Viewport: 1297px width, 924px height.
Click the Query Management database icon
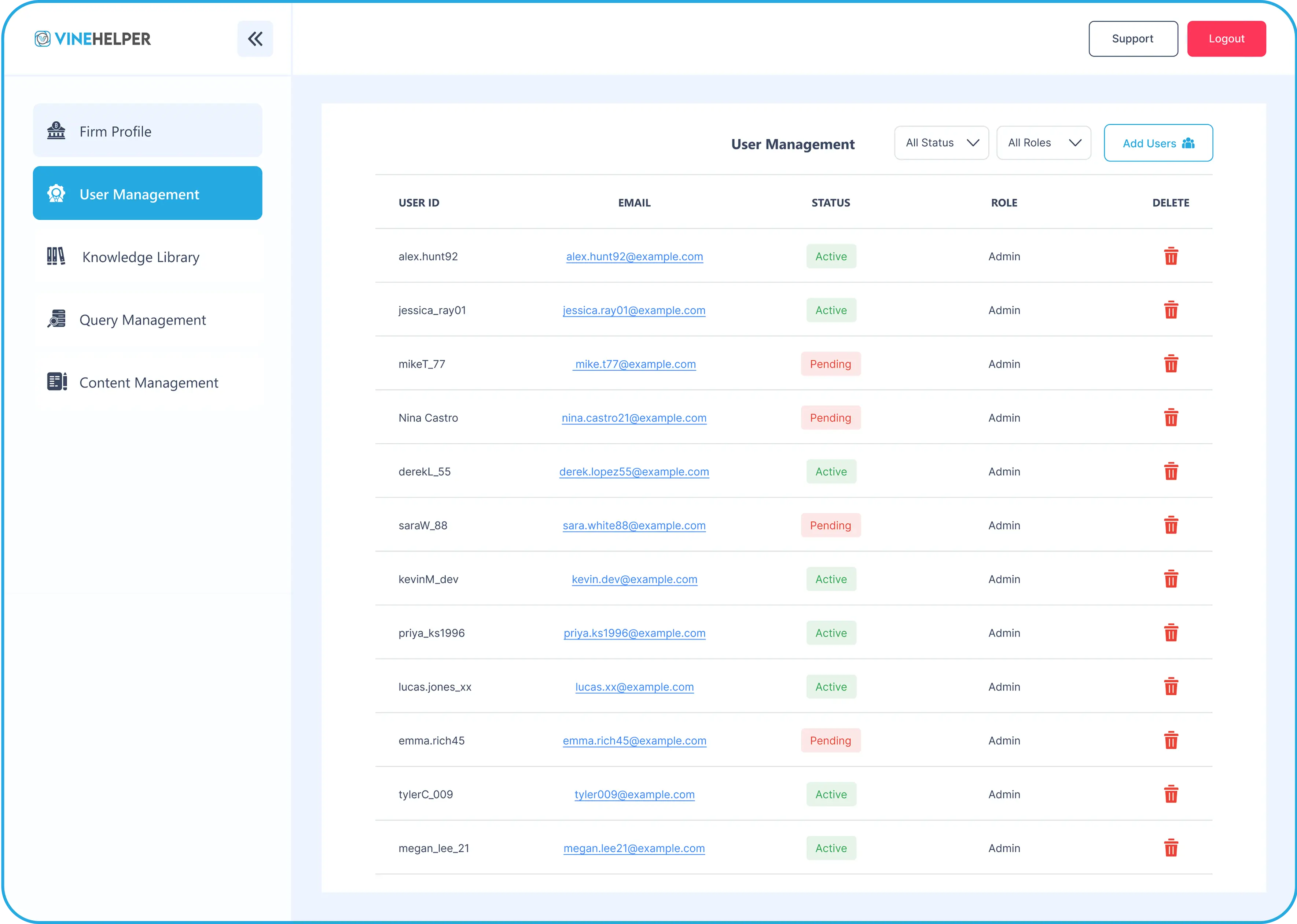point(56,319)
